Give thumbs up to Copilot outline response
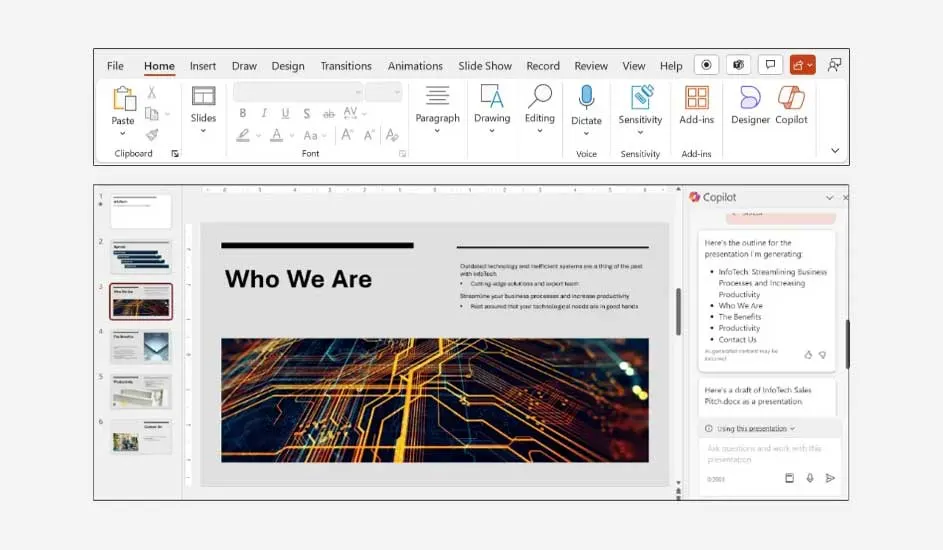 pos(808,354)
